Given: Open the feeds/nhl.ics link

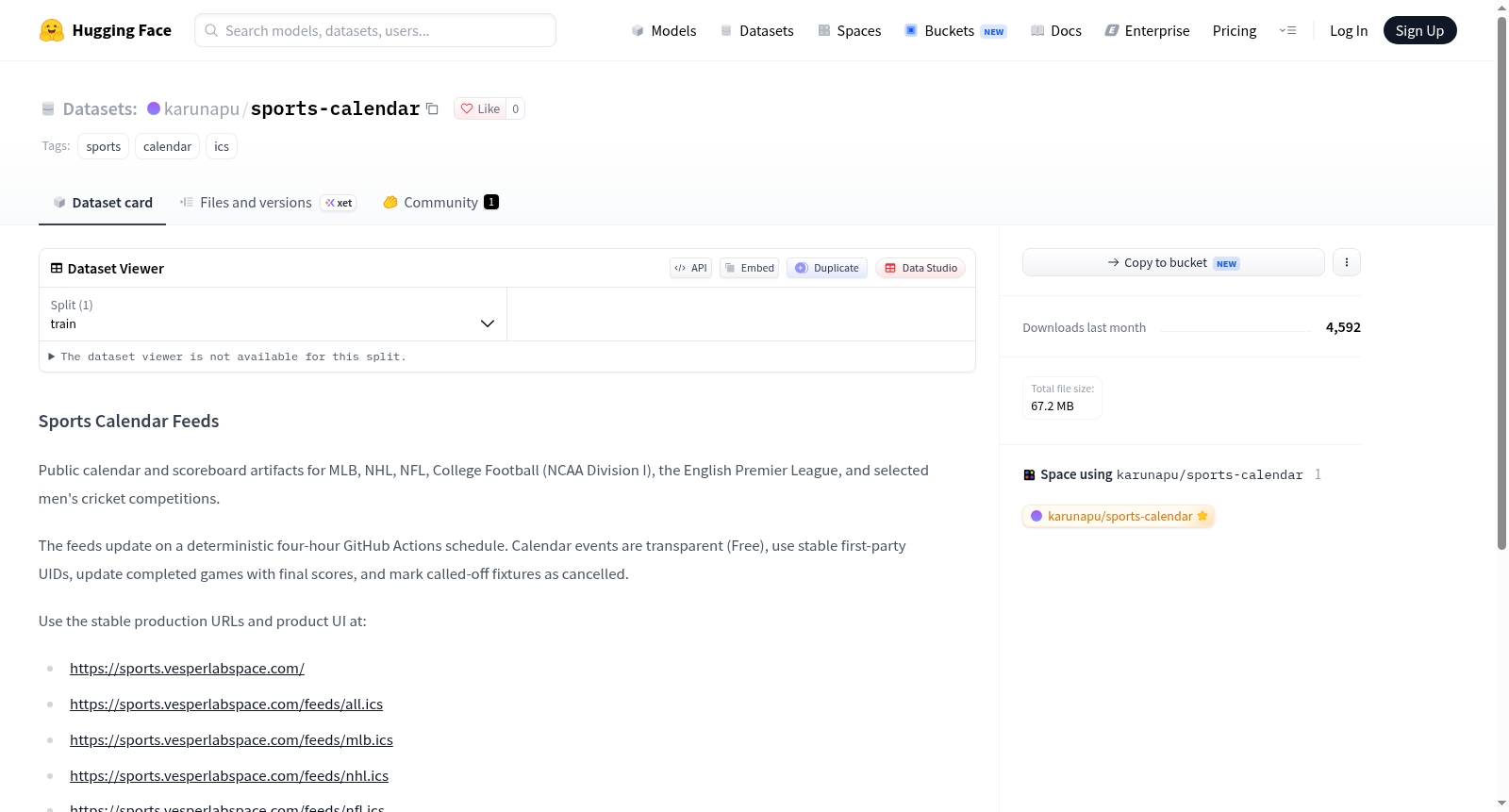Looking at the screenshot, I should [229, 776].
